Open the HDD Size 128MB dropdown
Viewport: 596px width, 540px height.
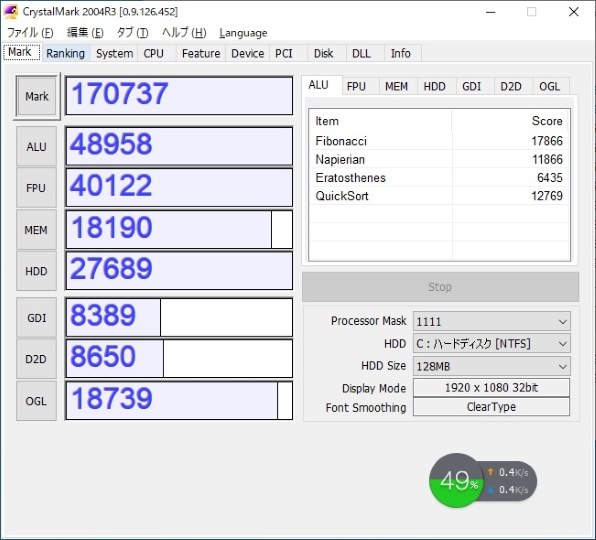[x=491, y=366]
